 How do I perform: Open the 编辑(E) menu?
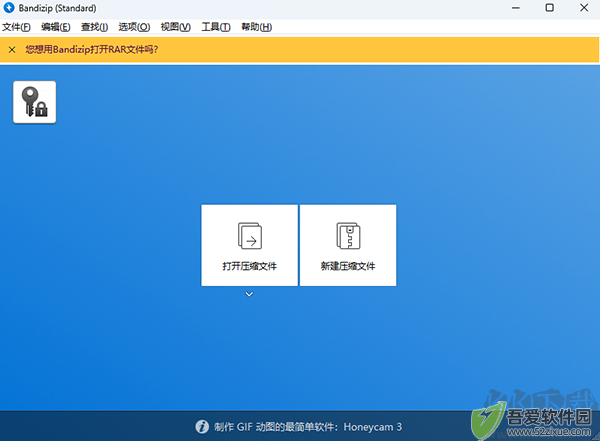tap(56, 27)
